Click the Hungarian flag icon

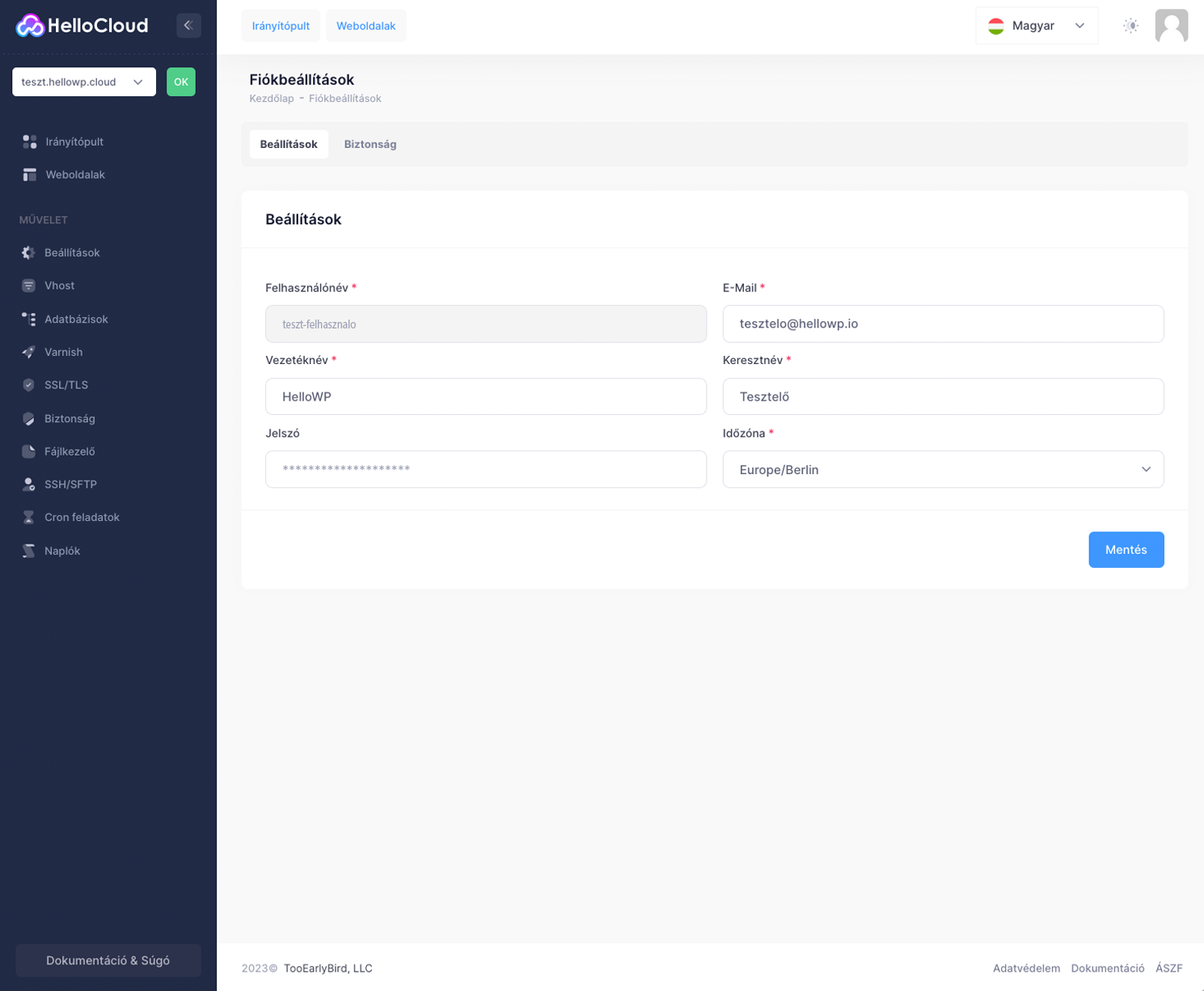point(996,26)
